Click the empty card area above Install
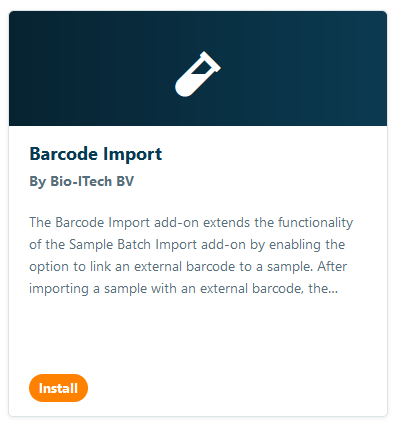Viewport: 398px width, 423px height. (x=198, y=335)
